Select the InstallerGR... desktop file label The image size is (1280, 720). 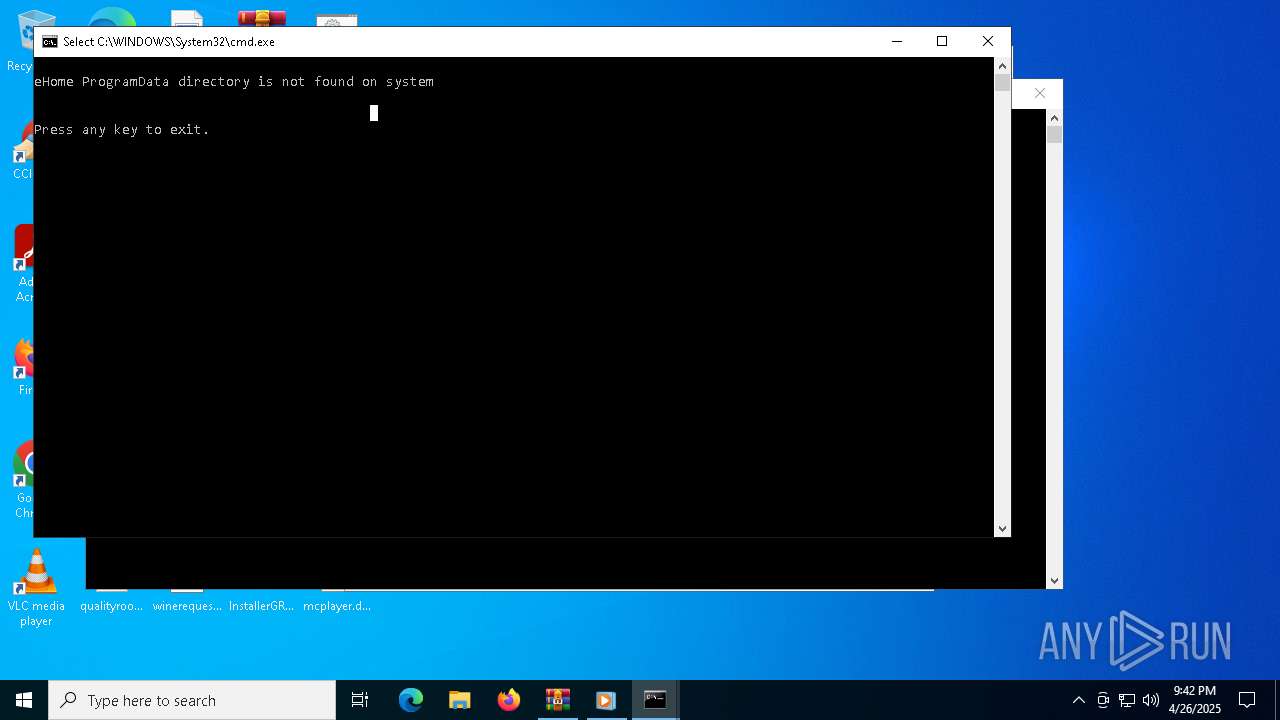[261, 606]
